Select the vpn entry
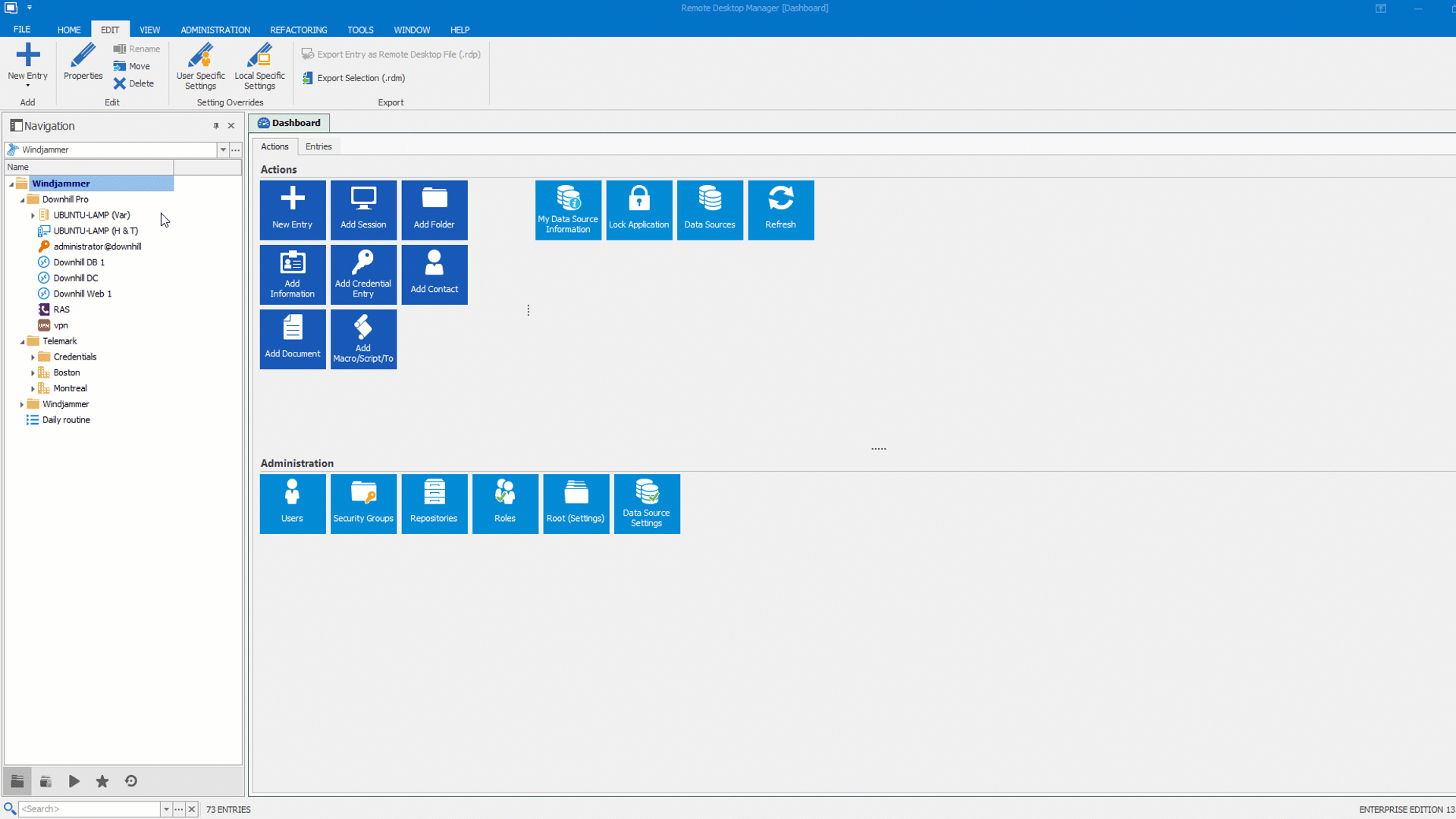1456x819 pixels. click(x=61, y=325)
